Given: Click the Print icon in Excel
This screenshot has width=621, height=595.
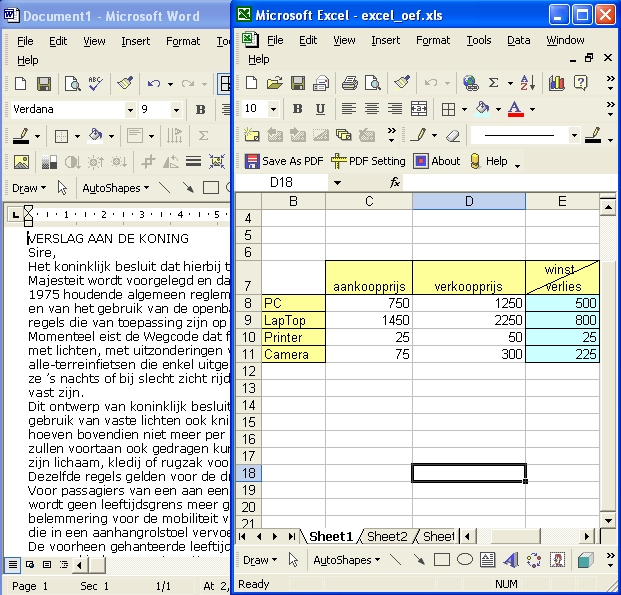Looking at the screenshot, I should [x=349, y=83].
